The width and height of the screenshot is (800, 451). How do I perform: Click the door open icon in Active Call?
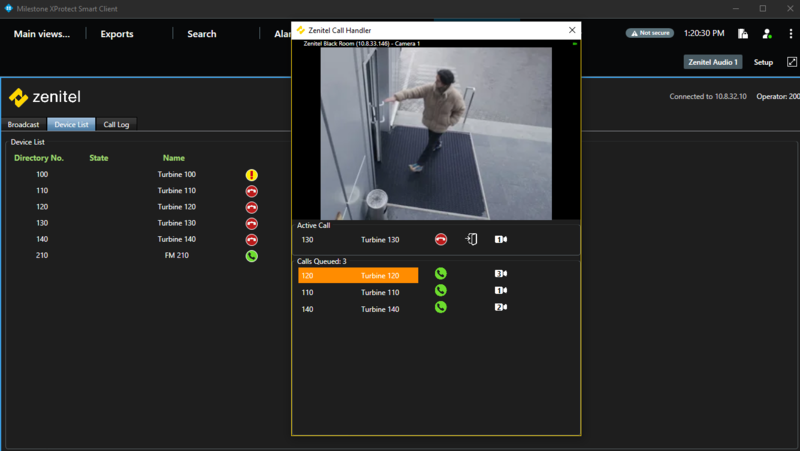coord(471,240)
